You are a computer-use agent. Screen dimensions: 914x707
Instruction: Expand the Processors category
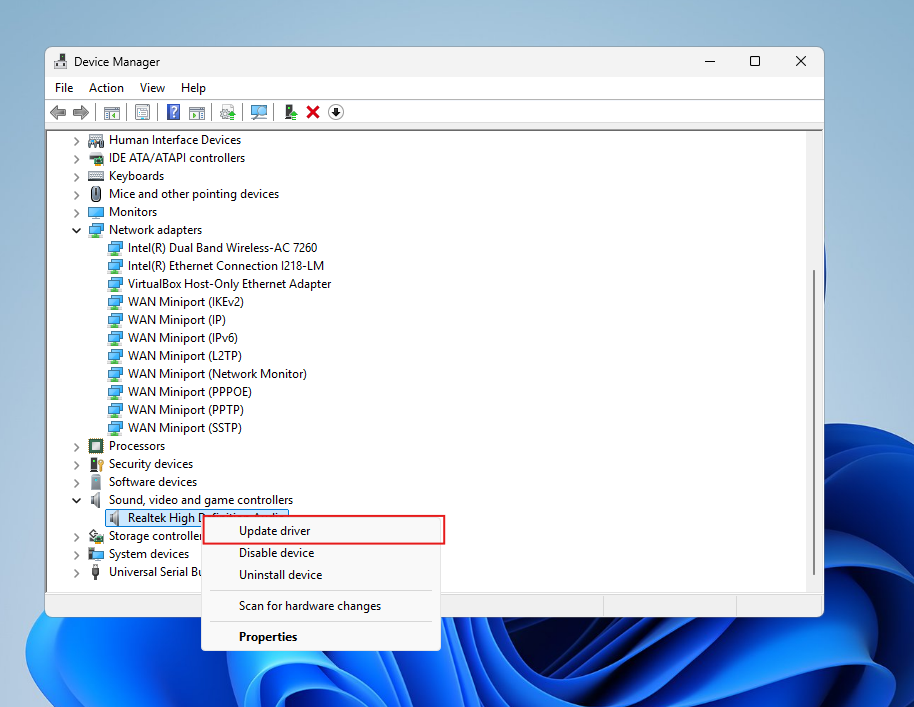77,446
